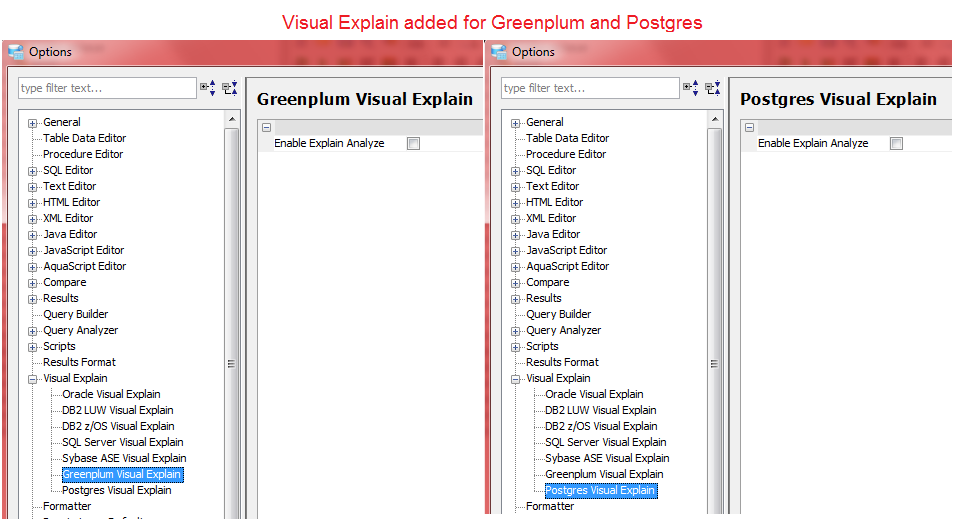
Task: Select highlighted Greenplum Visual Explain in left tree
Action: 122,474
